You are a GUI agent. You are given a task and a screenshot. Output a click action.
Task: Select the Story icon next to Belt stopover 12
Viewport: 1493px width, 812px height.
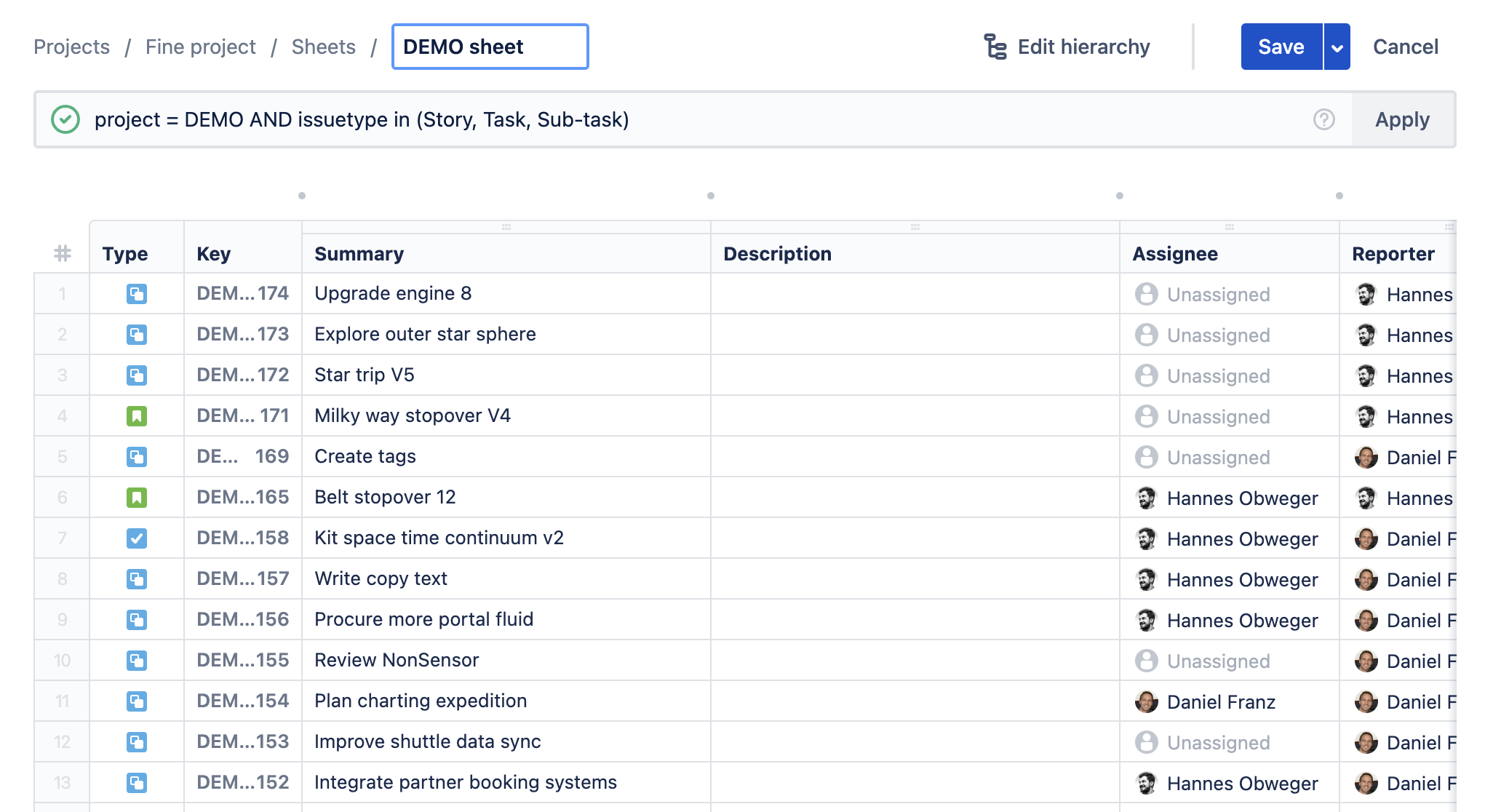(x=135, y=497)
